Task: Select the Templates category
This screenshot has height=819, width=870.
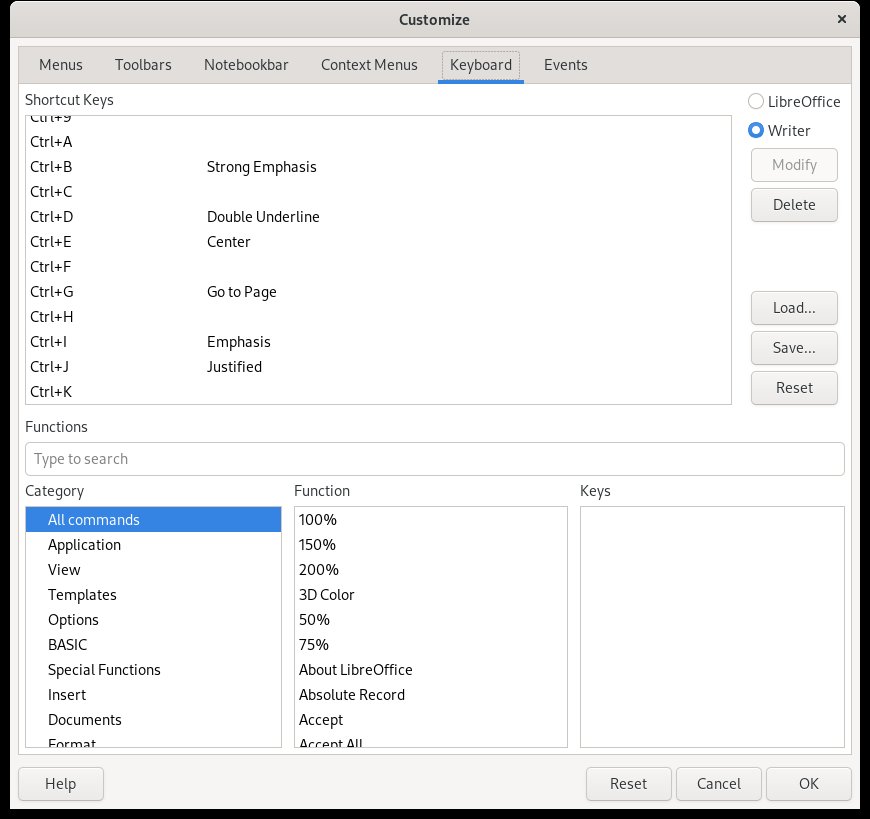Action: coord(82,594)
